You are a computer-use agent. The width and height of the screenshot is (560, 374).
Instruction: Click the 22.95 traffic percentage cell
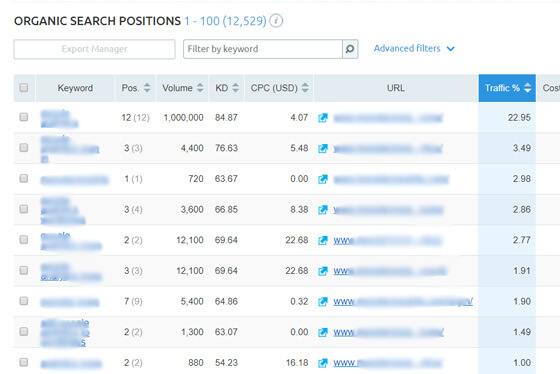(519, 118)
